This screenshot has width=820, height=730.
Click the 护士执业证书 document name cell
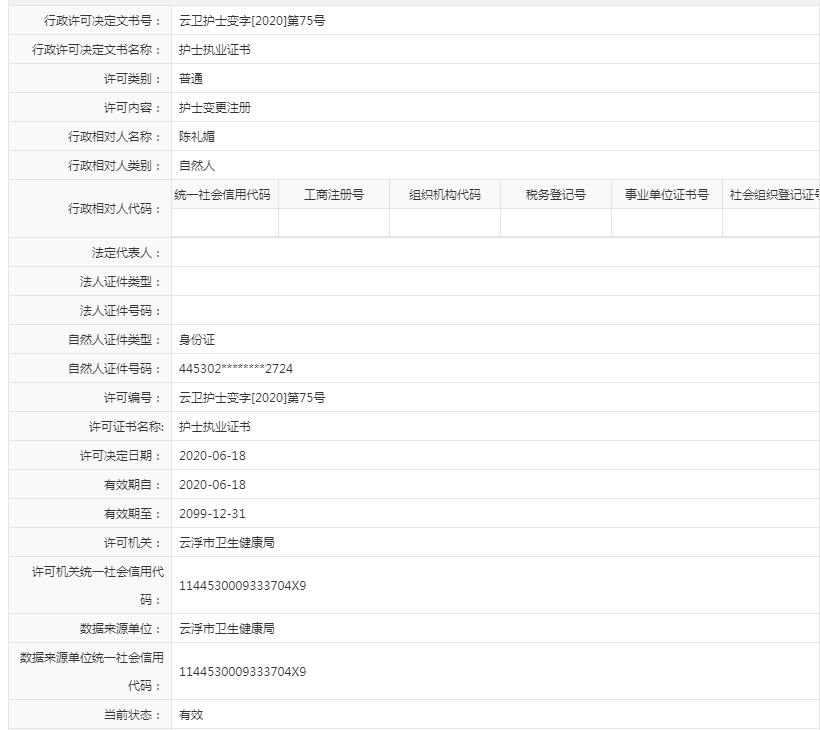click(x=215, y=49)
